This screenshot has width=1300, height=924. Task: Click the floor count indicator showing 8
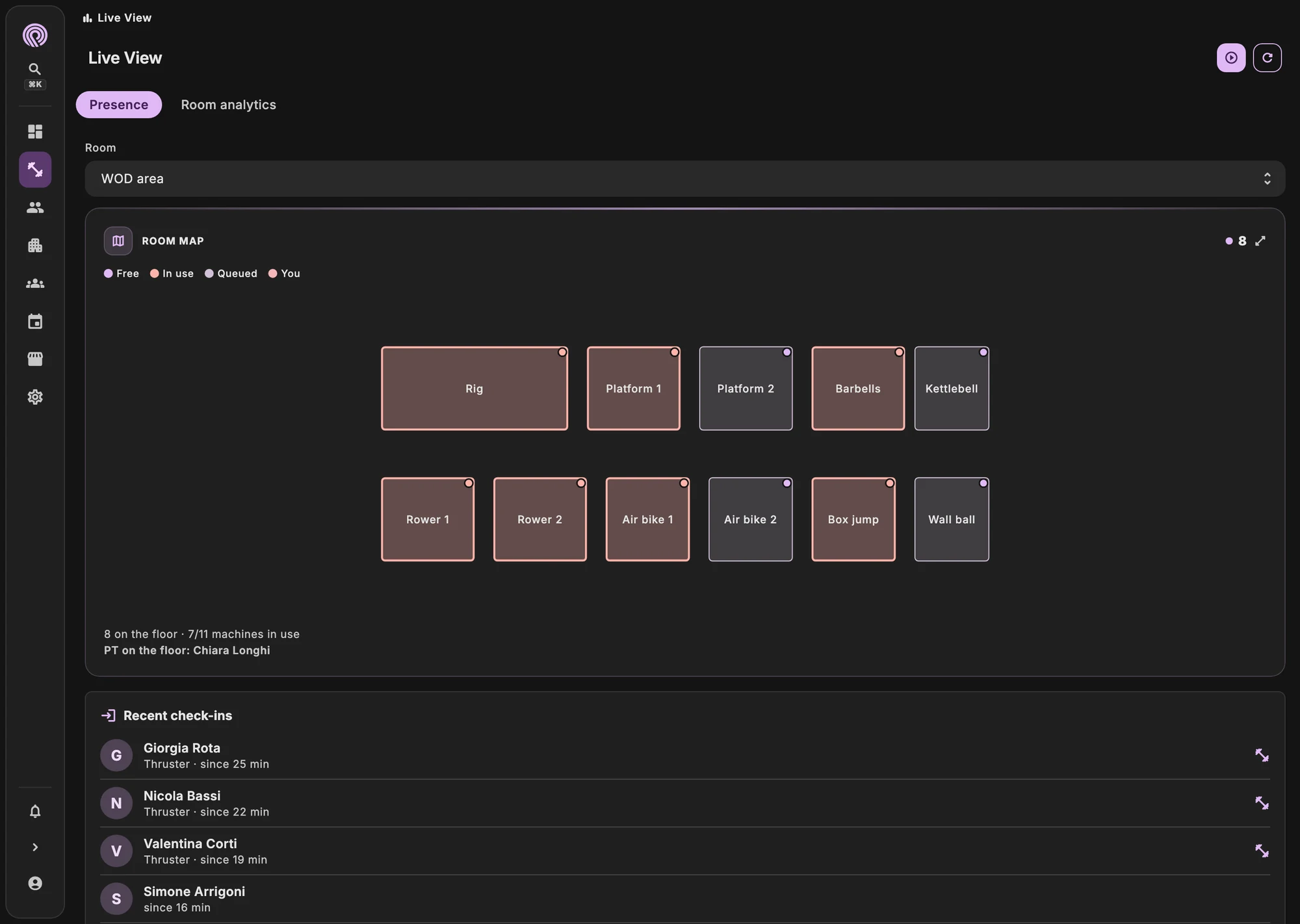(1236, 241)
